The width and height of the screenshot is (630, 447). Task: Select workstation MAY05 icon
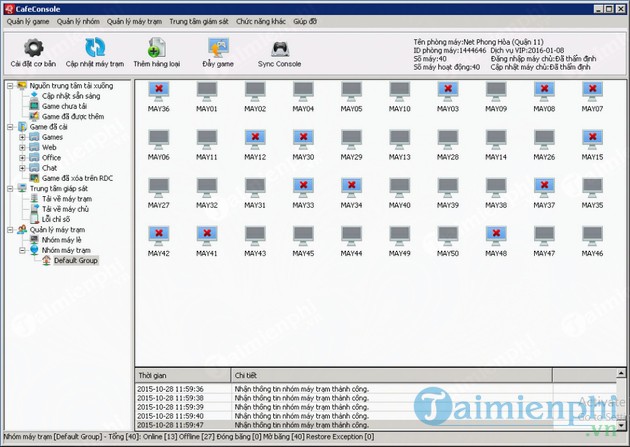352,92
